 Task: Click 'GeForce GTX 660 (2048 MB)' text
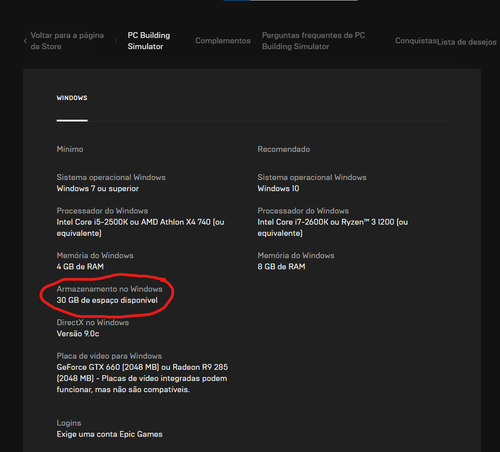click(107, 367)
